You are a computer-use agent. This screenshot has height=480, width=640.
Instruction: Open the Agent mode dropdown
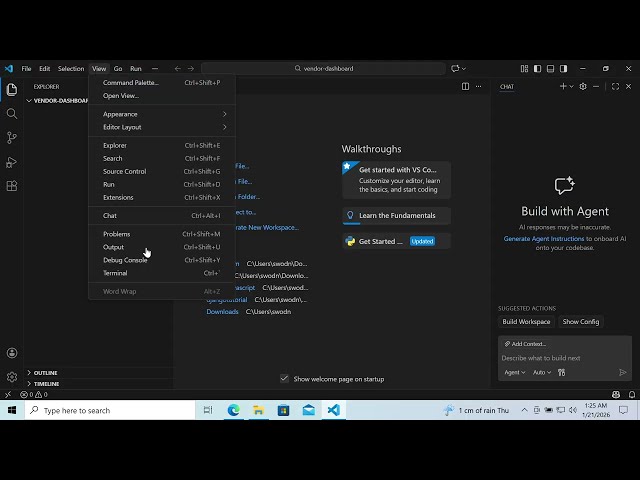point(514,372)
